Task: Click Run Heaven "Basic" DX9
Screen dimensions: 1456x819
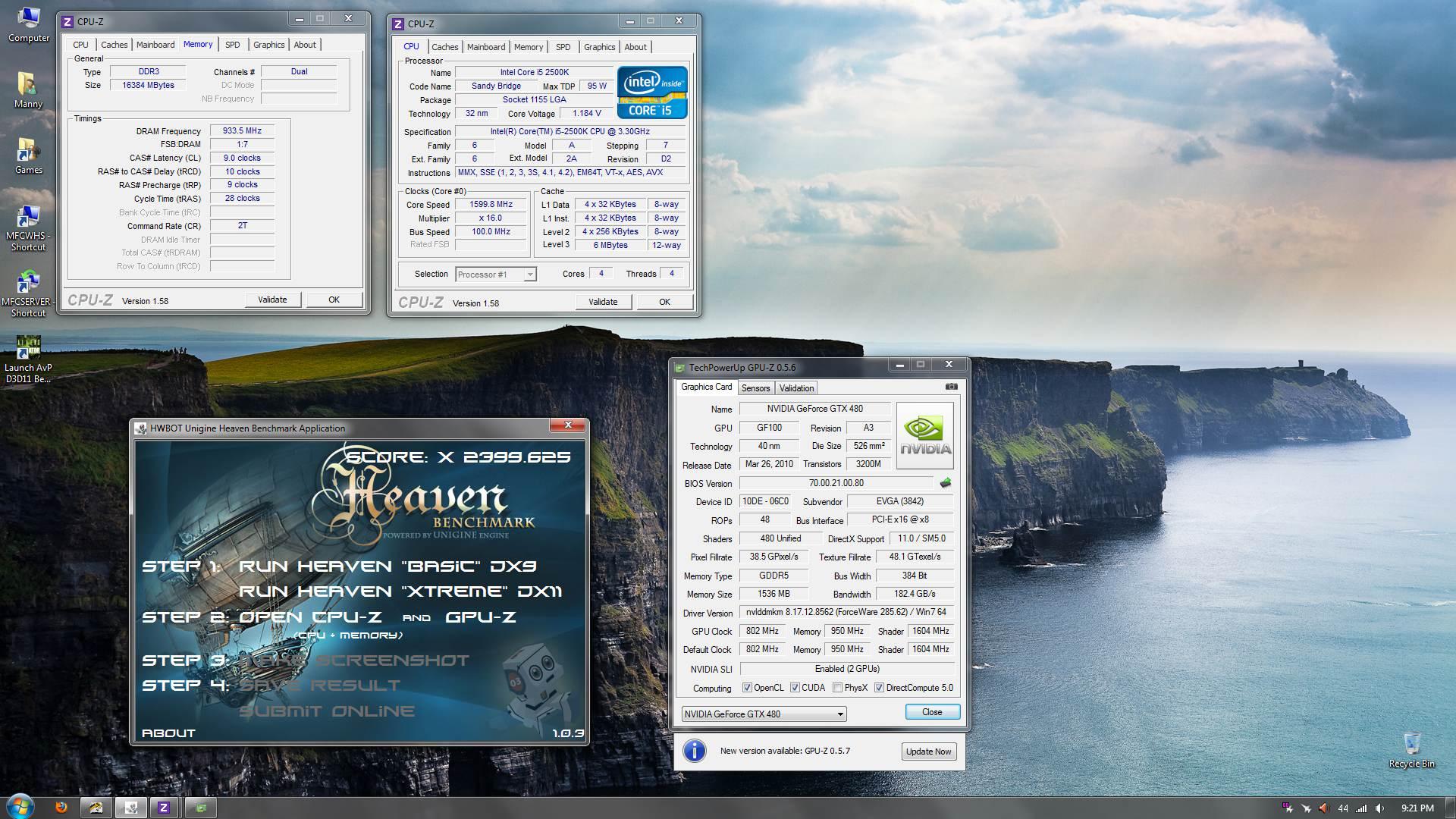Action: click(x=388, y=566)
